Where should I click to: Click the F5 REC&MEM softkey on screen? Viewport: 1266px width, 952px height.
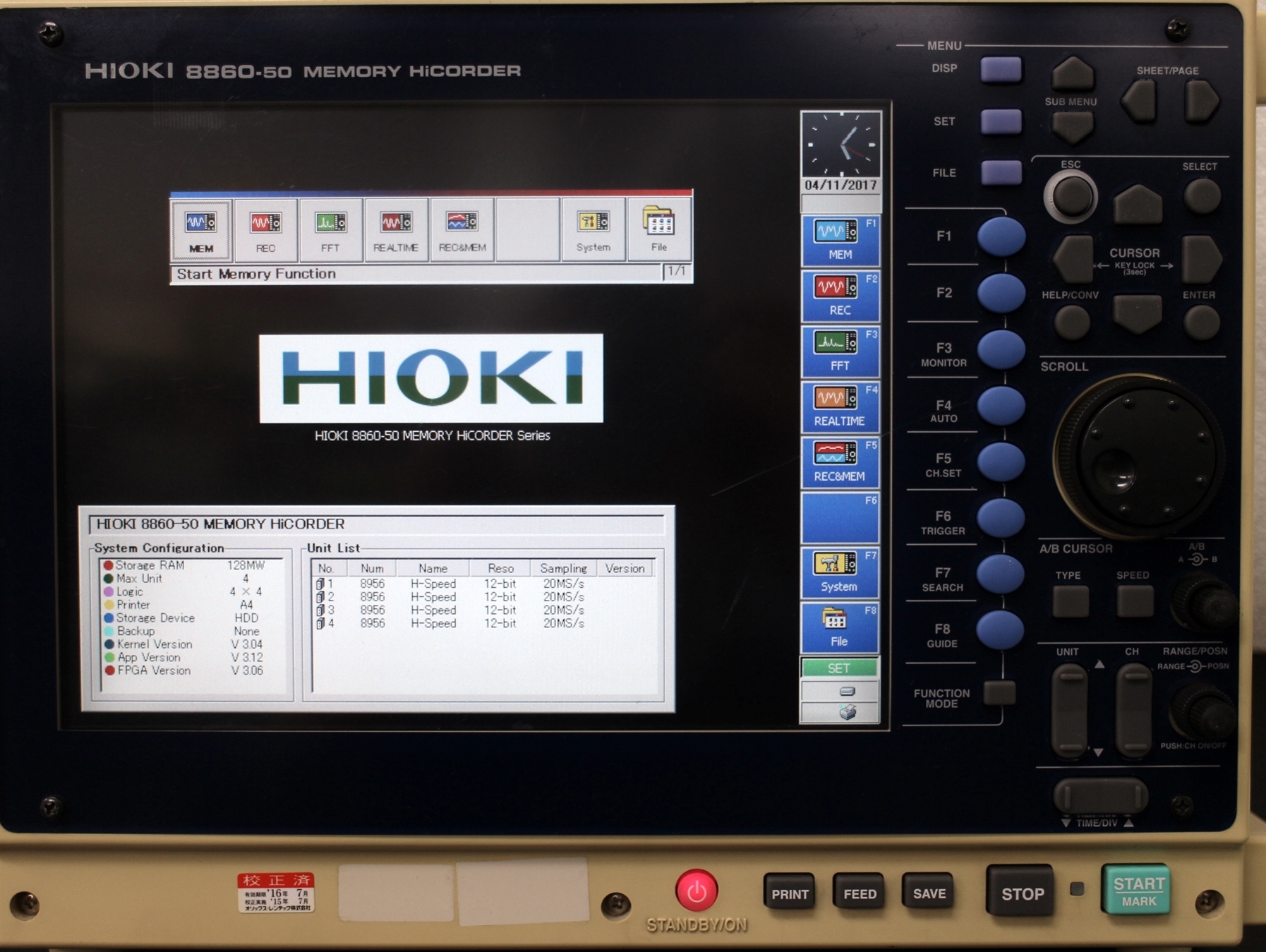[x=840, y=462]
